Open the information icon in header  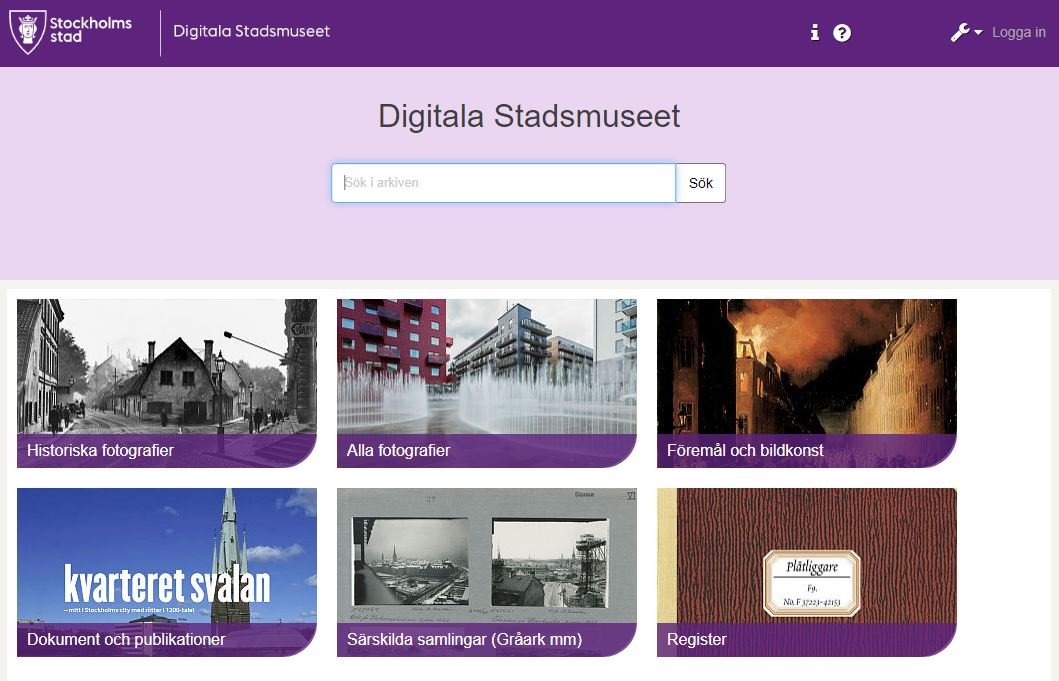click(x=815, y=32)
